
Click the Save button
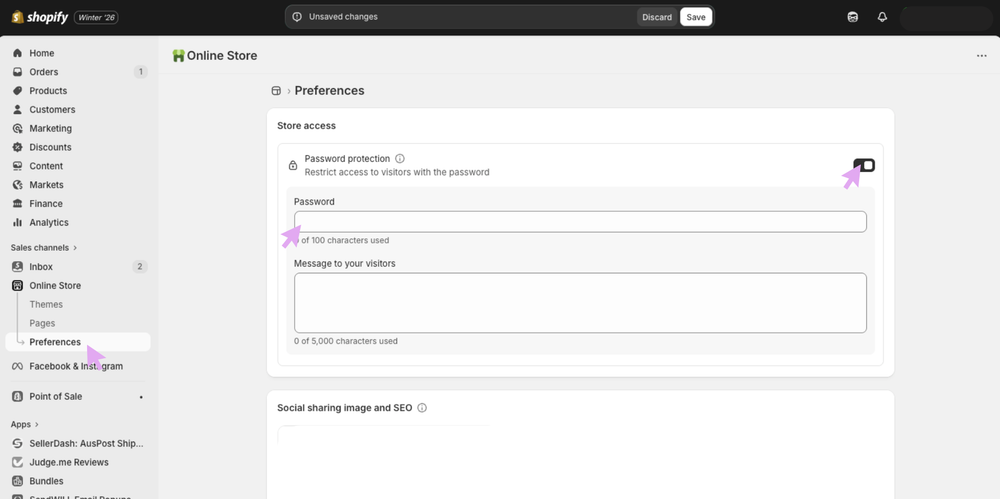tap(696, 17)
